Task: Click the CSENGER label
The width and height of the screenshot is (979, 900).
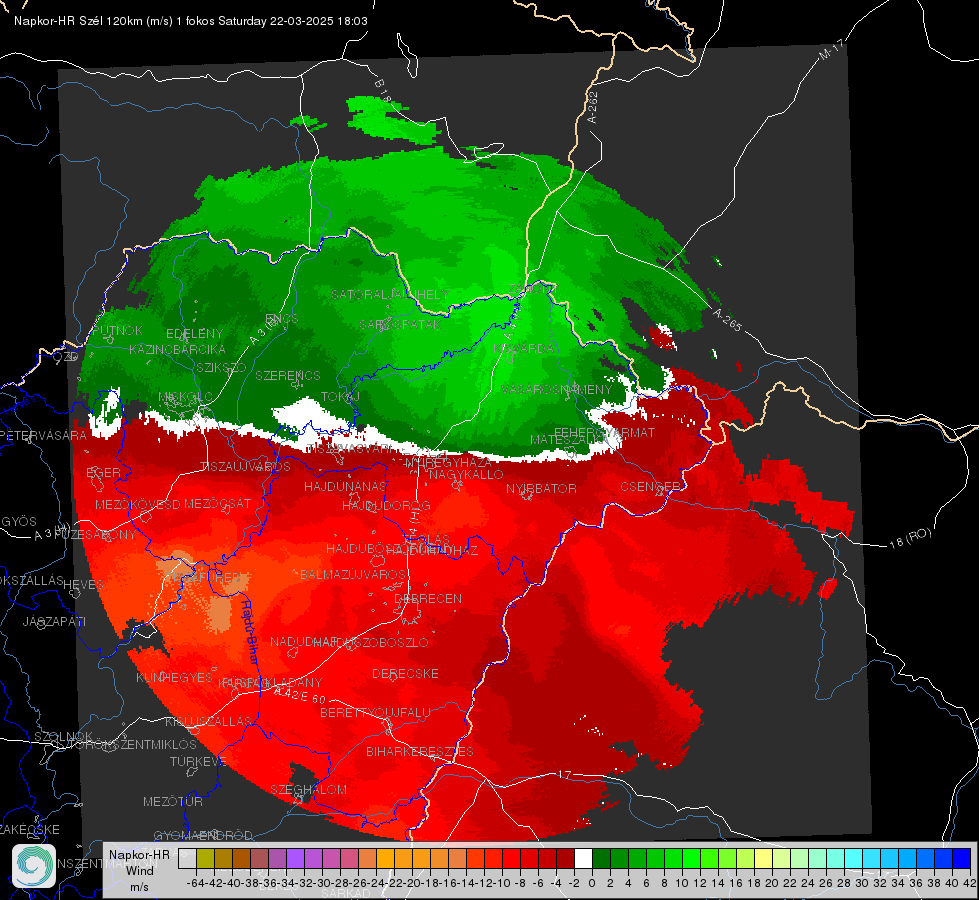Action: tap(651, 486)
